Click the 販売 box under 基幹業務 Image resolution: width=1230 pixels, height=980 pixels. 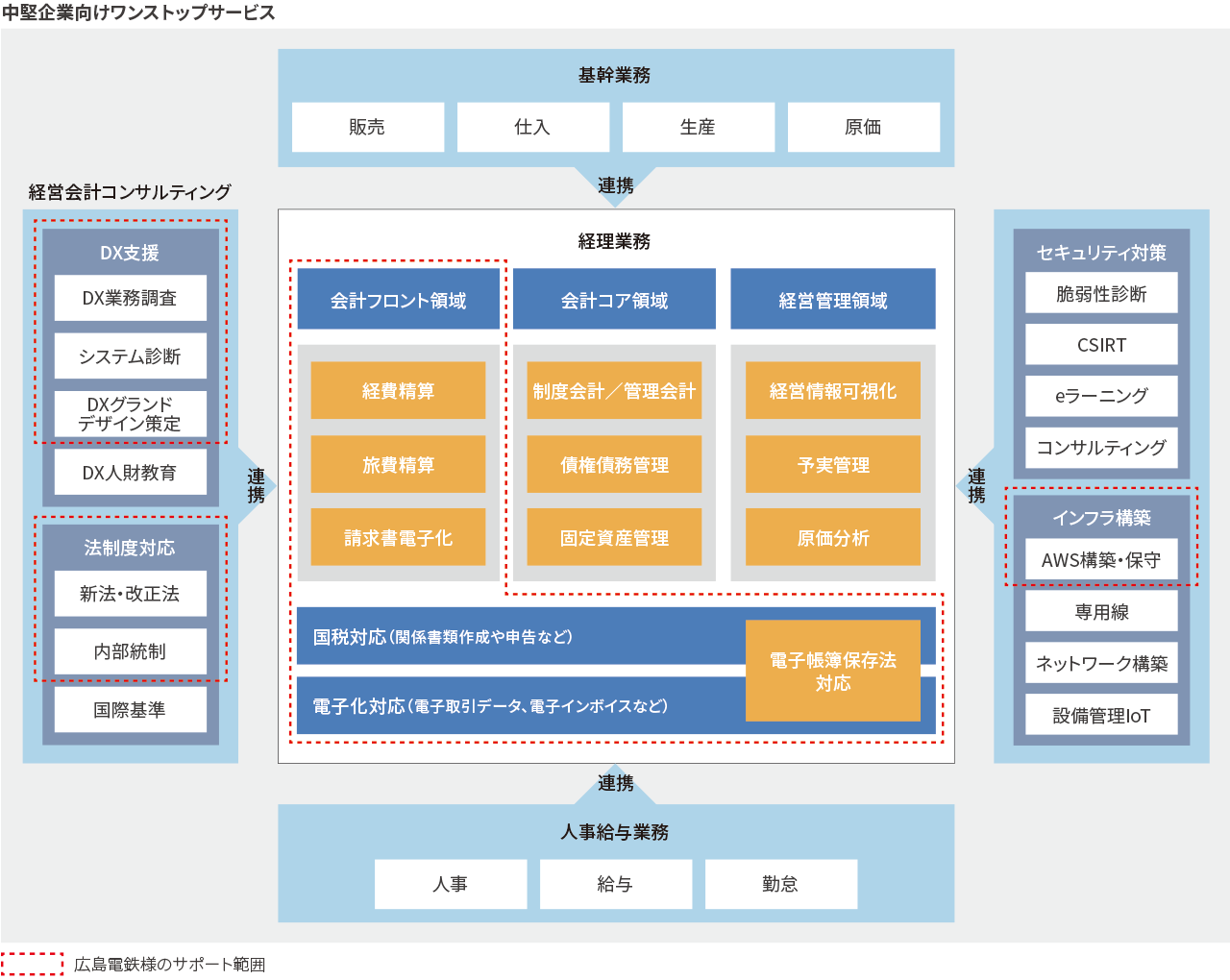pyautogui.click(x=368, y=127)
